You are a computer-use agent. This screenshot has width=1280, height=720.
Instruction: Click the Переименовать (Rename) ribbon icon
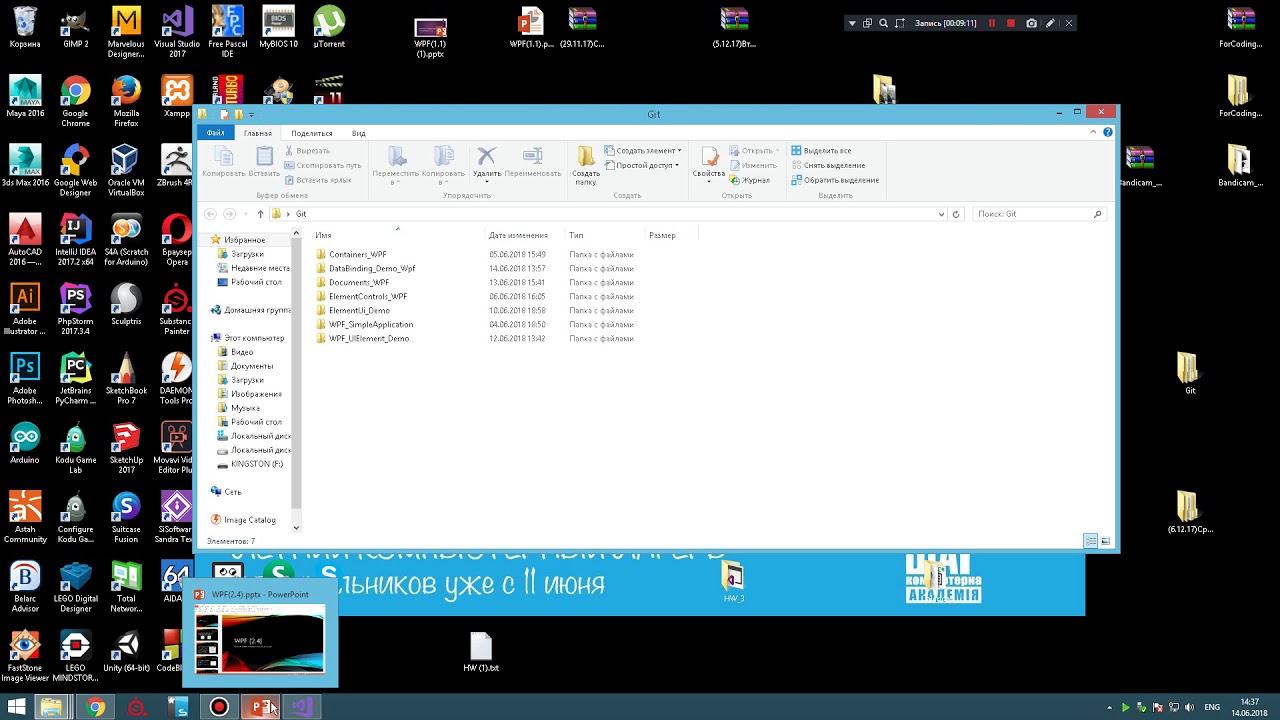coord(532,163)
